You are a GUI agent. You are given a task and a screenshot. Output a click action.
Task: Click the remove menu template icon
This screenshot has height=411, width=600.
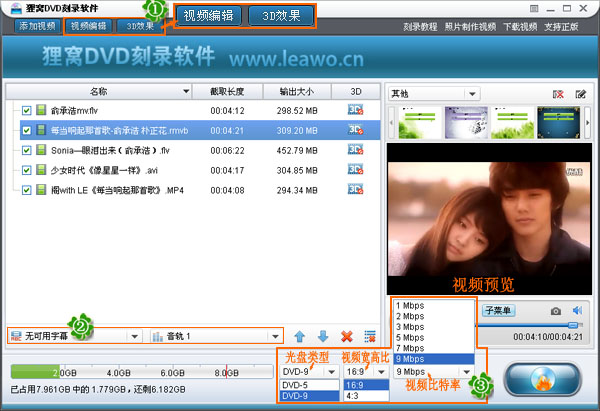(558, 94)
